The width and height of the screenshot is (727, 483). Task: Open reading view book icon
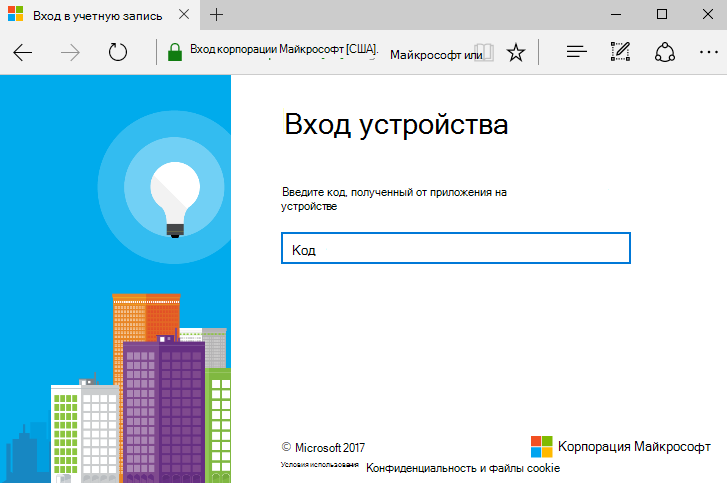(485, 52)
